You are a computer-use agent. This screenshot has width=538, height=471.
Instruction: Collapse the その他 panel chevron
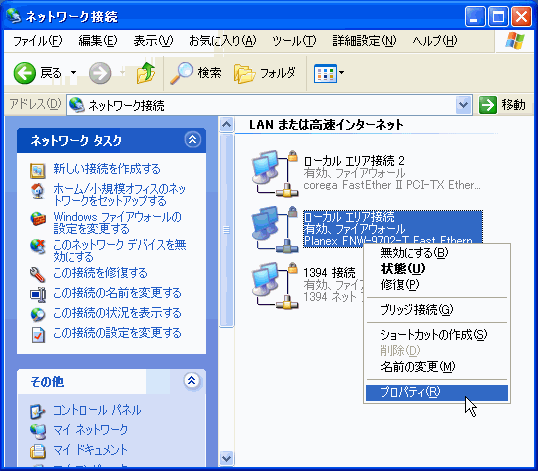[191, 380]
